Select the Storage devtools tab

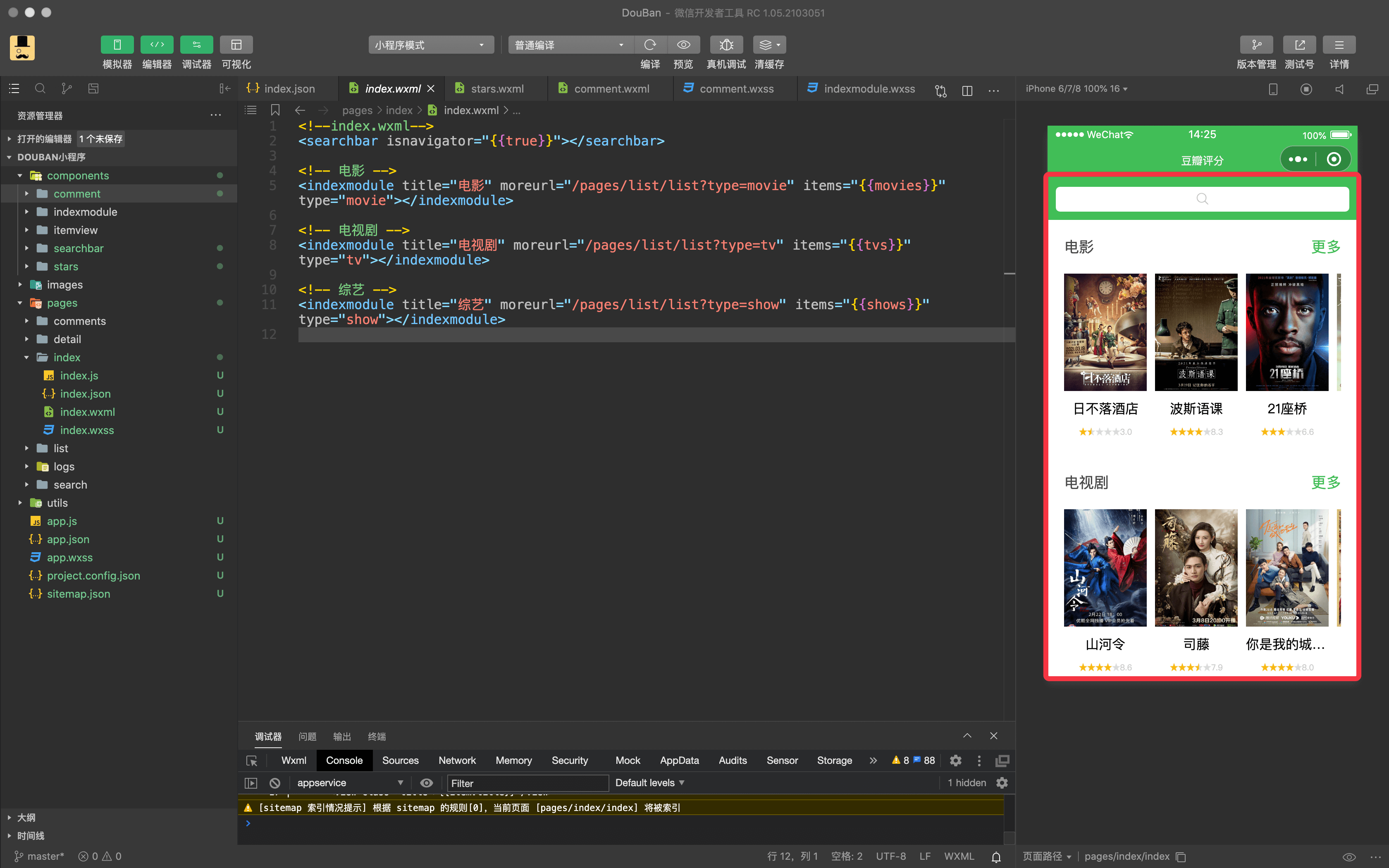click(834, 760)
